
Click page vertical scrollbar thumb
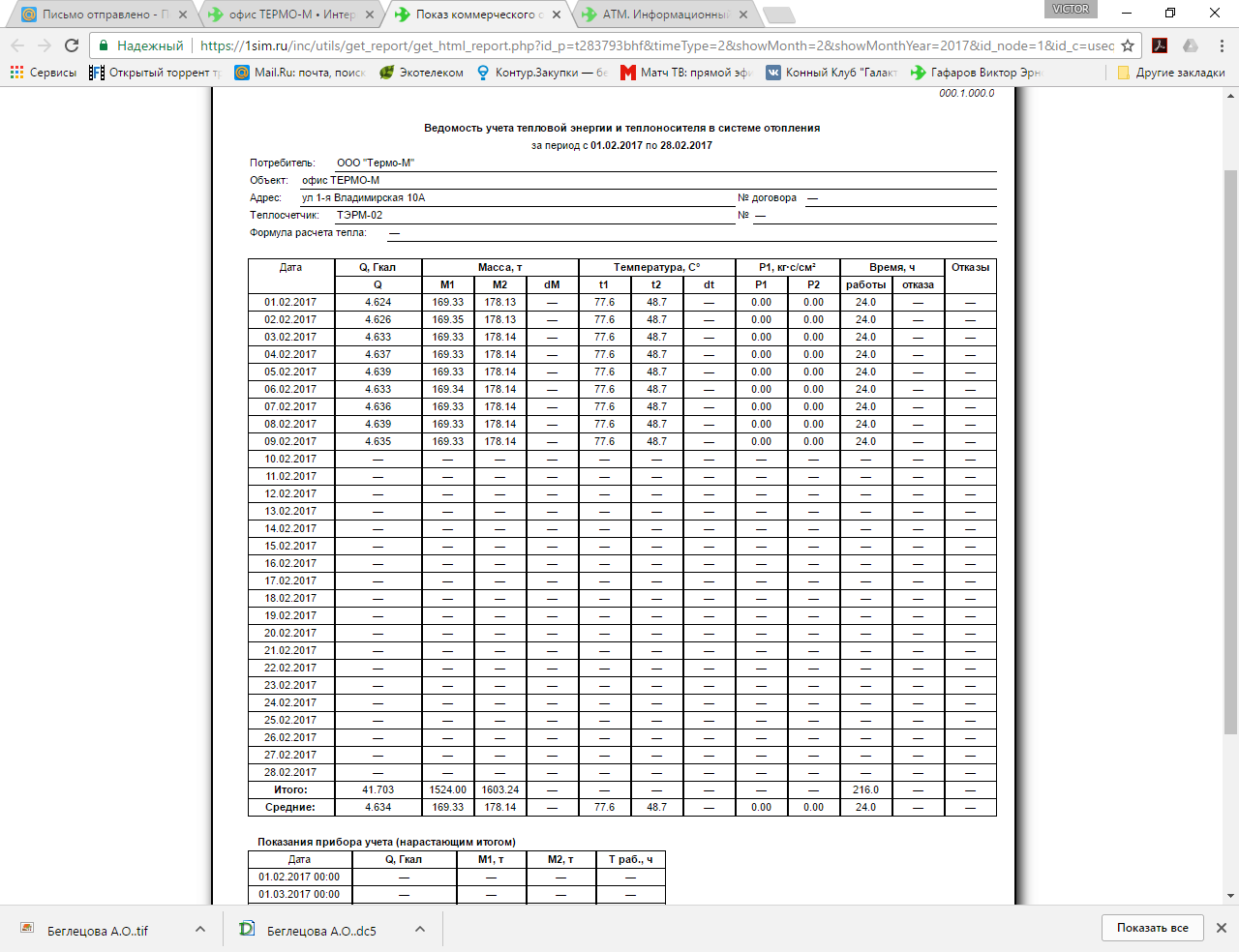pos(1230,452)
